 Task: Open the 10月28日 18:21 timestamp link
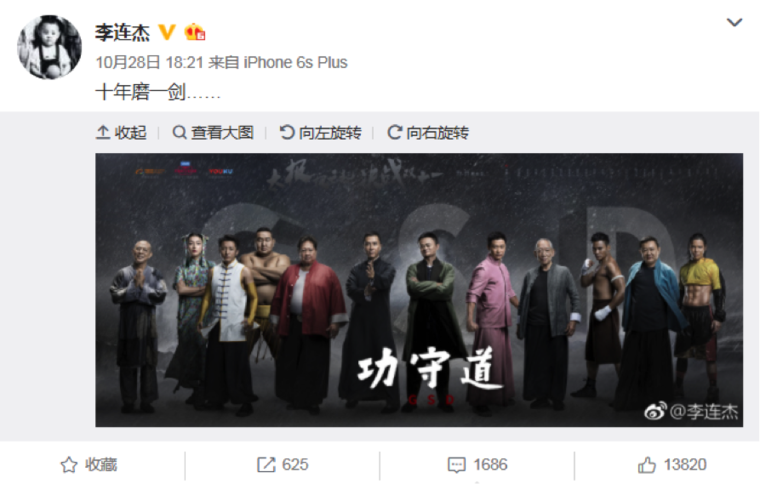149,62
